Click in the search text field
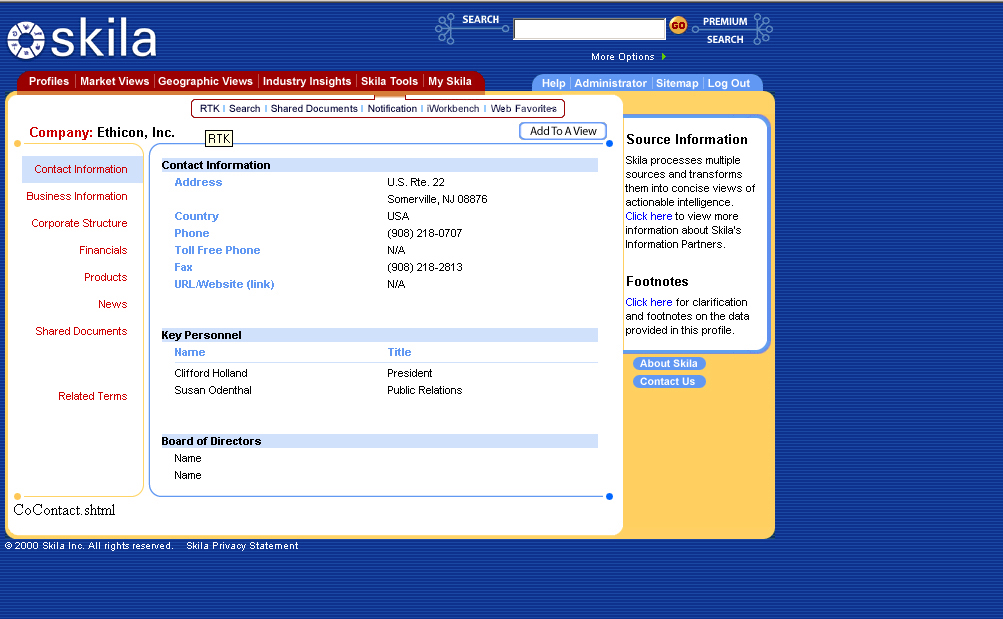Screen dimensions: 1003x619 (x=589, y=29)
